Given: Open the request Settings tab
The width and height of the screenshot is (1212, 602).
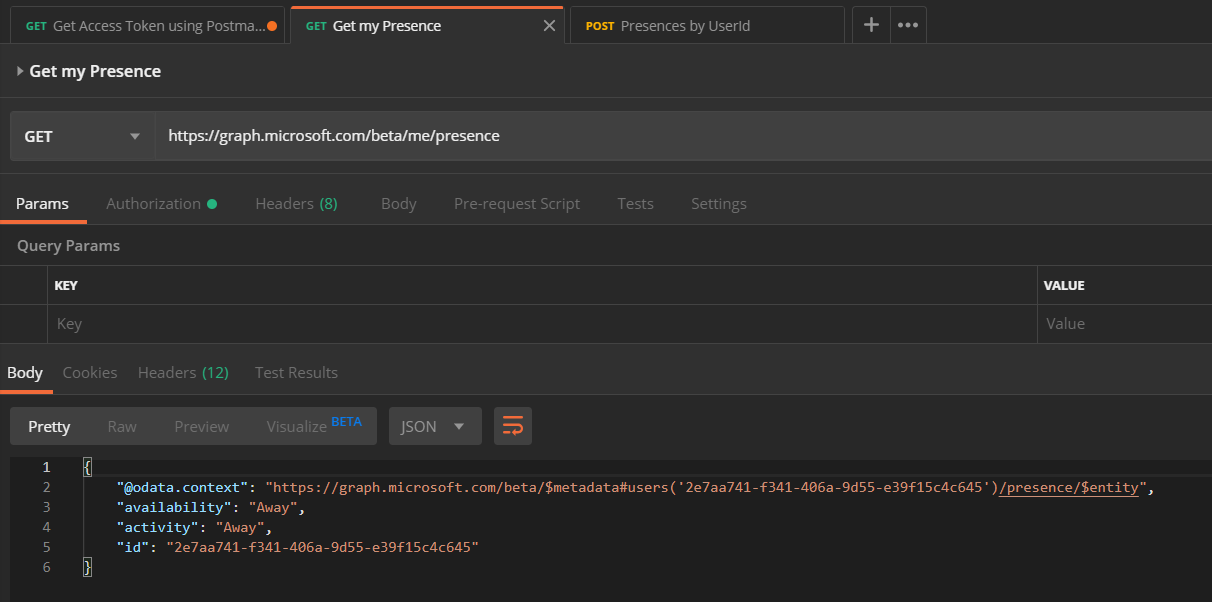Looking at the screenshot, I should [718, 203].
